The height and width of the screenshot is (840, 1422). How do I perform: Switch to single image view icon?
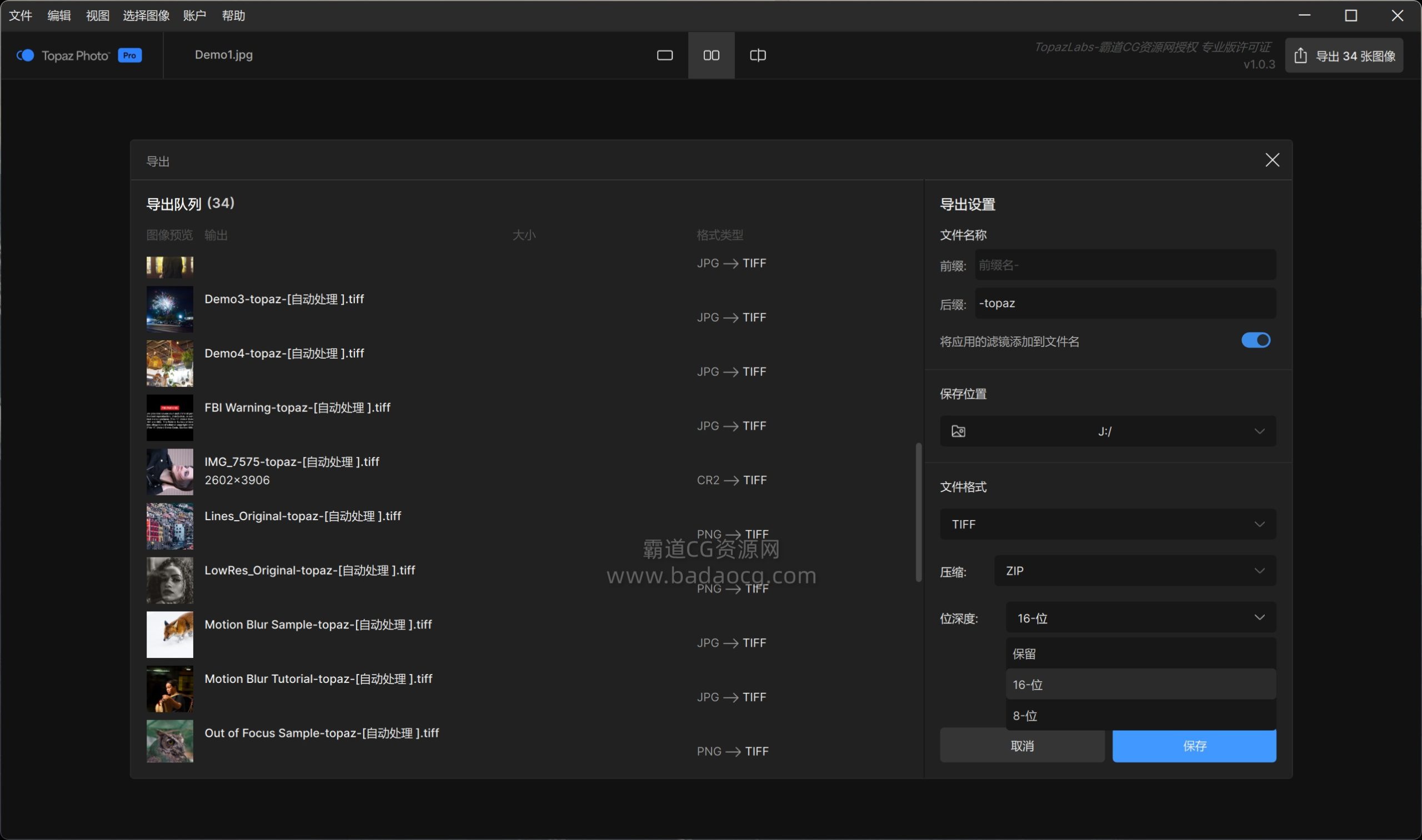click(664, 55)
